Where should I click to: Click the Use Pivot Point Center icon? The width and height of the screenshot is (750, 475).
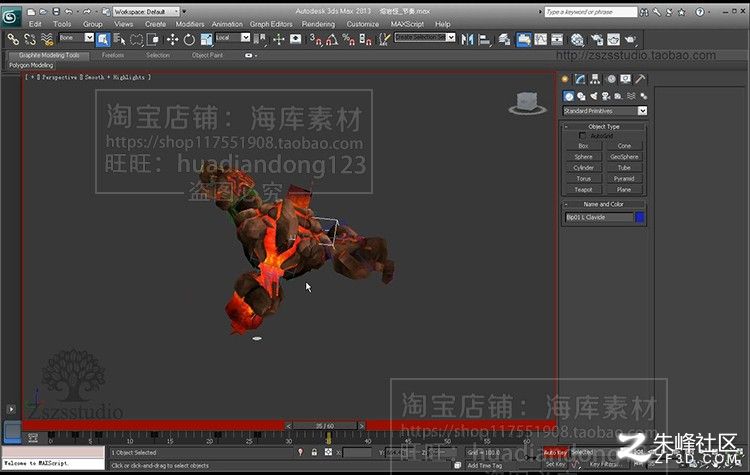[260, 39]
